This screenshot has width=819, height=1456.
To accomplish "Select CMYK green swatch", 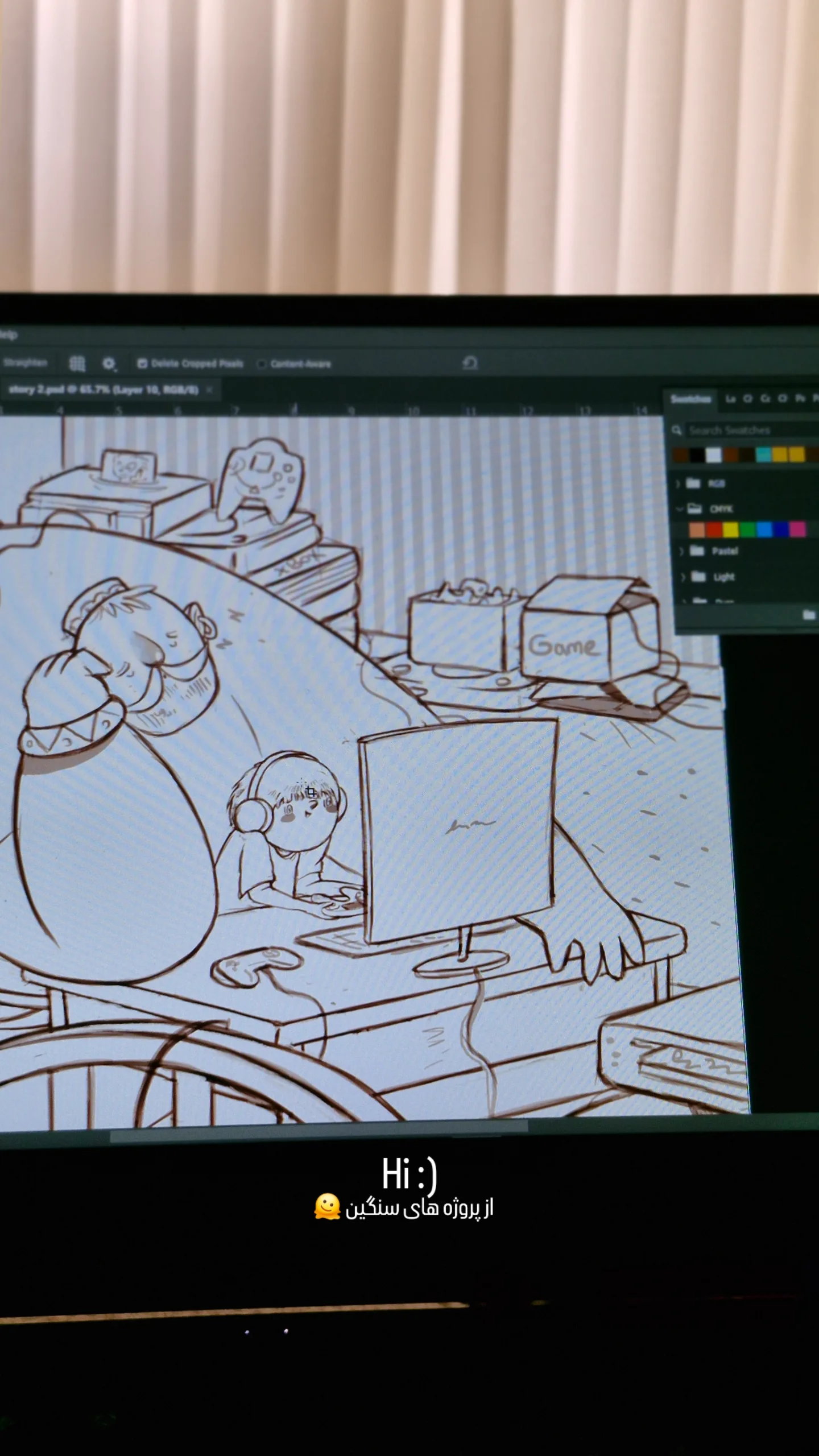I will [x=748, y=530].
